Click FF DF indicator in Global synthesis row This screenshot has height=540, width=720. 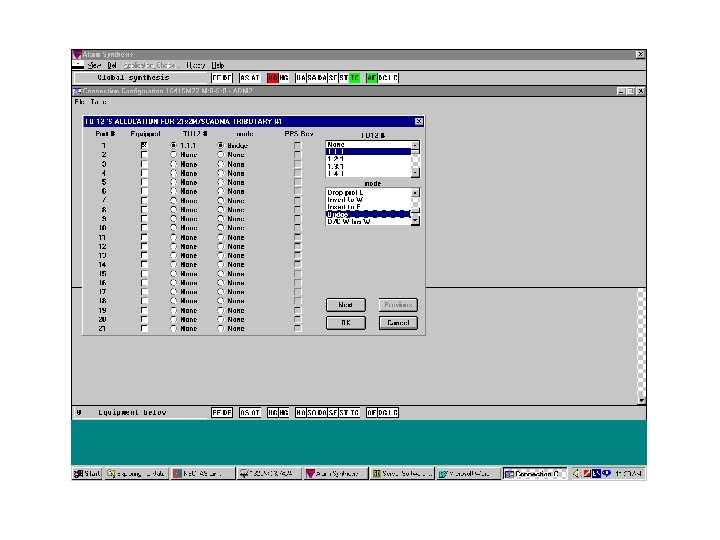(x=222, y=78)
